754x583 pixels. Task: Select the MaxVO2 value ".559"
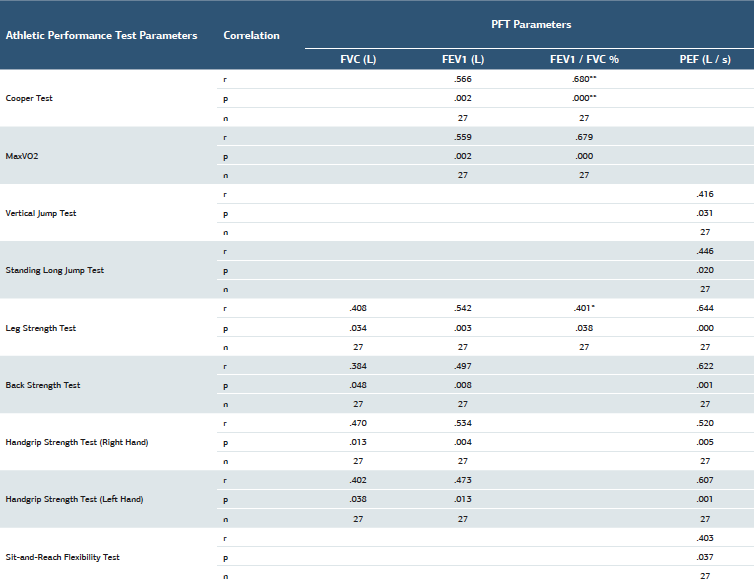pyautogui.click(x=463, y=137)
